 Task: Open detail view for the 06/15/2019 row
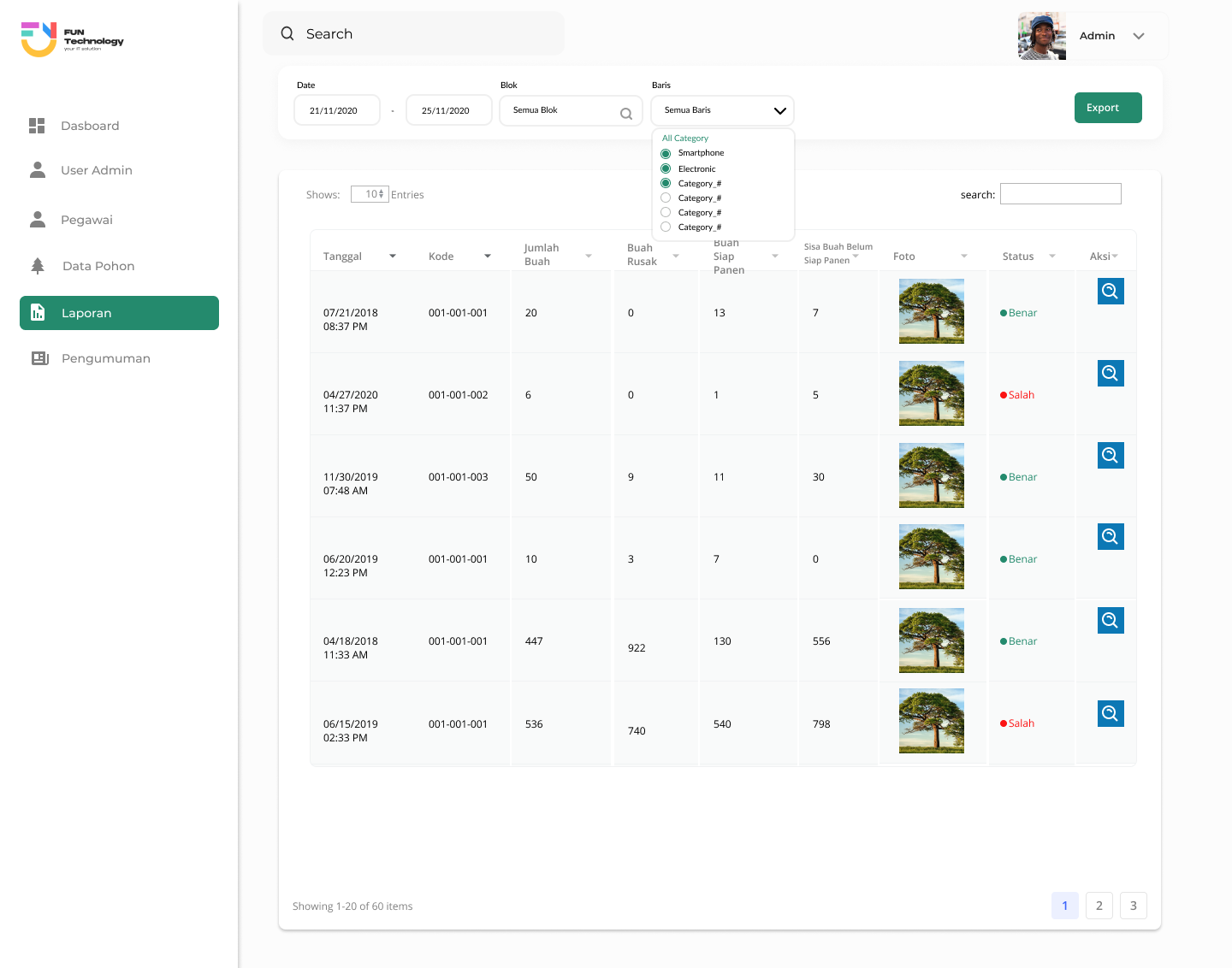[x=1111, y=714]
